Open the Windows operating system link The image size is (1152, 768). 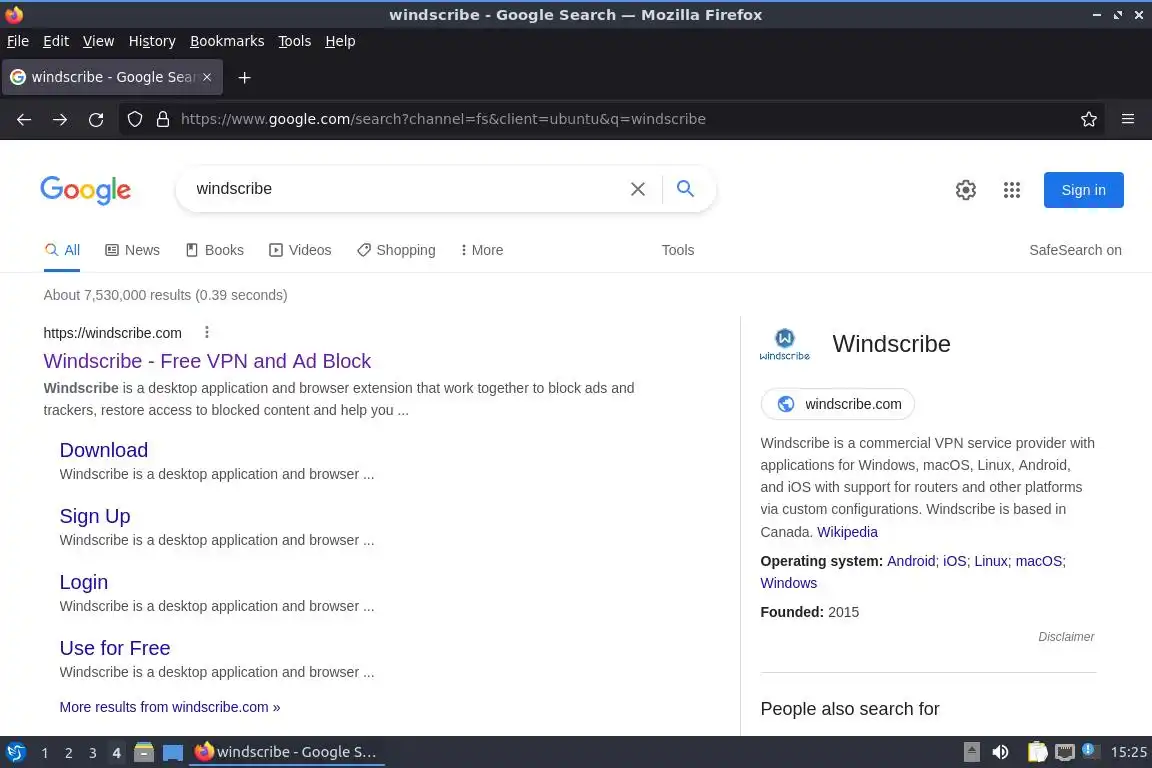coord(788,583)
